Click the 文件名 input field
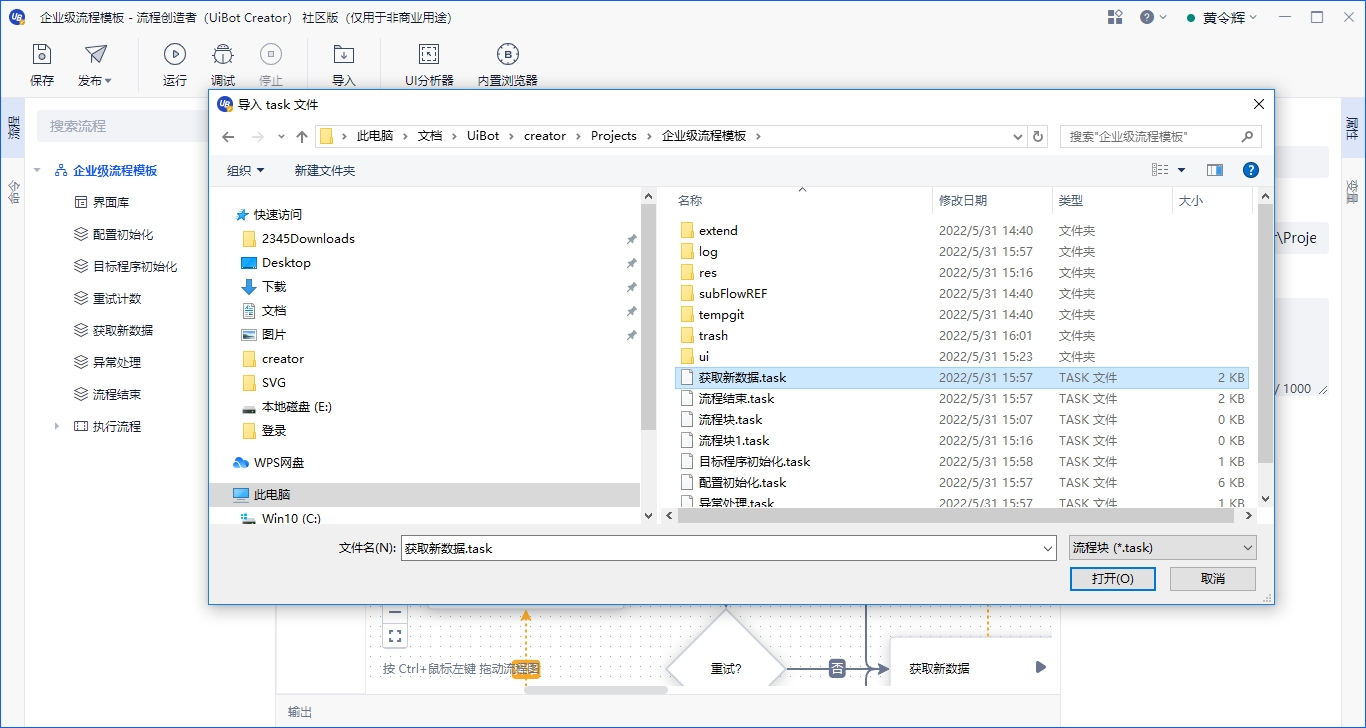The height and width of the screenshot is (728, 1366). [728, 548]
